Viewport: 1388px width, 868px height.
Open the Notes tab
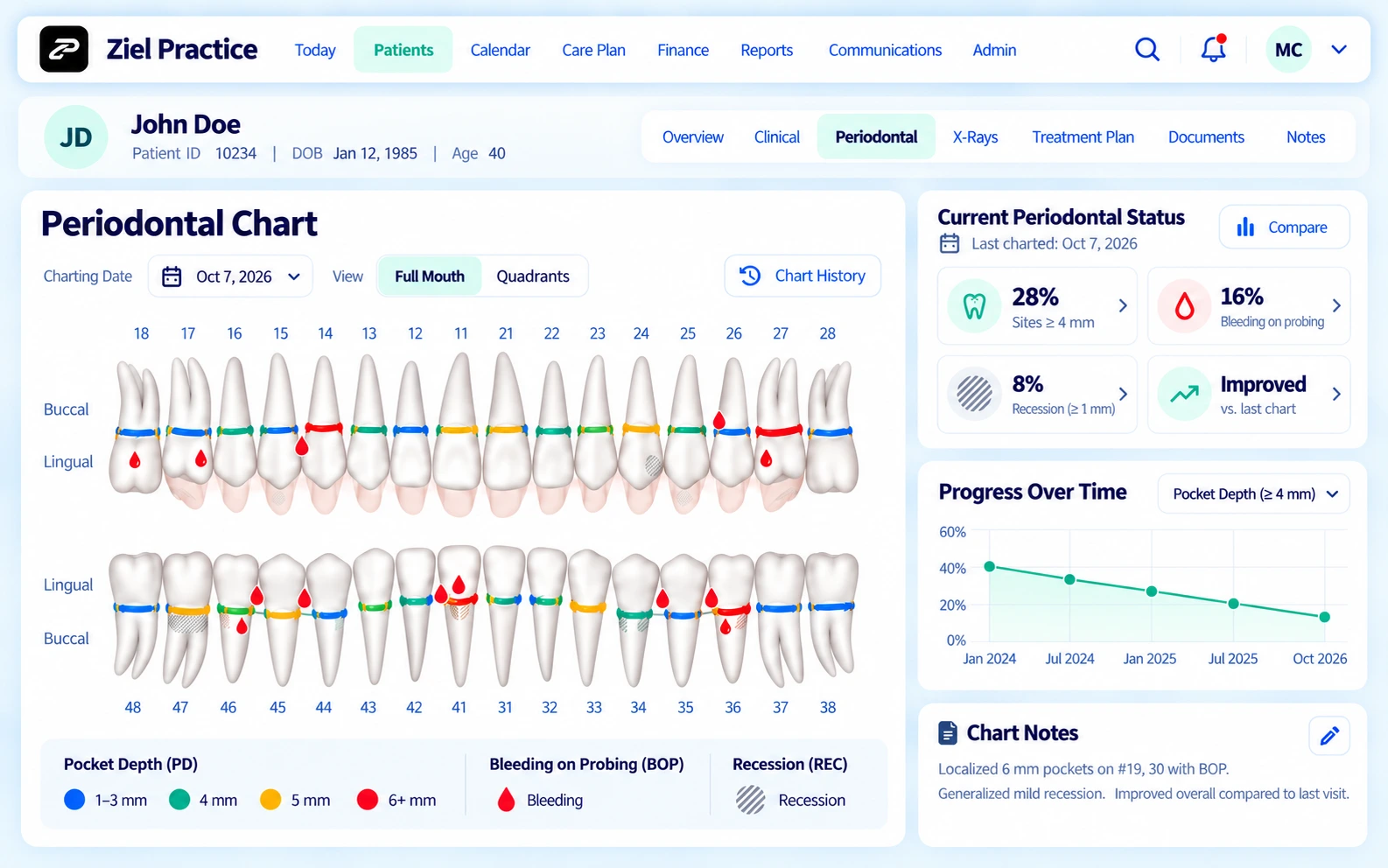(x=1306, y=137)
